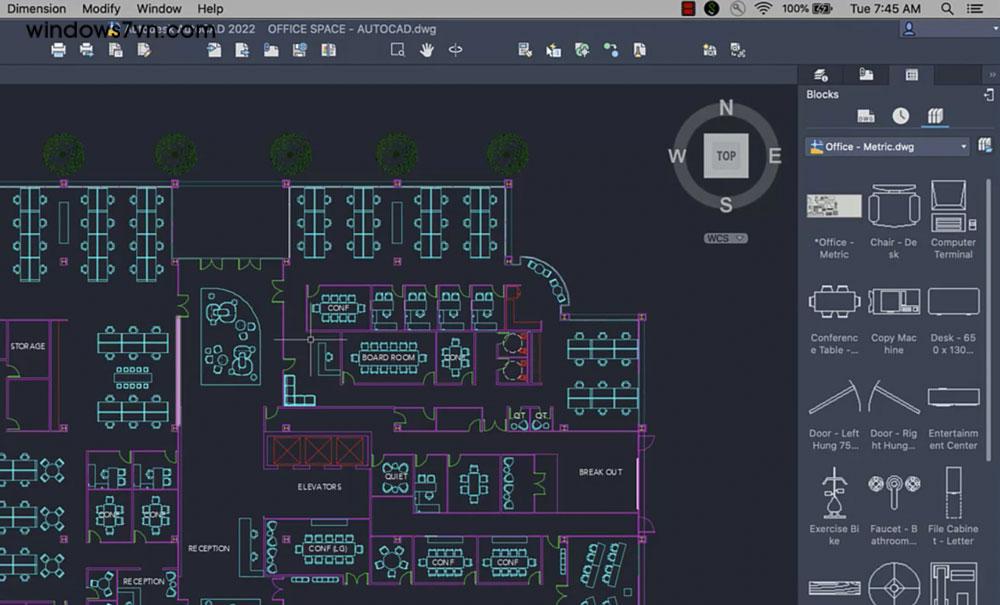Show Current Drawing blocks tab
This screenshot has width=1000, height=605.
click(865, 115)
